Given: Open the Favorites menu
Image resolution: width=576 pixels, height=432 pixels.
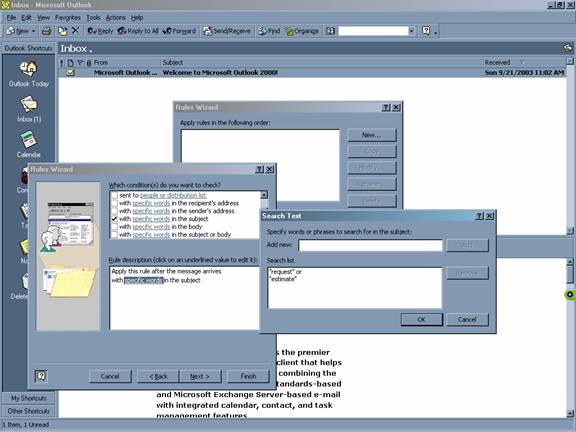Looking at the screenshot, I should (x=68, y=17).
